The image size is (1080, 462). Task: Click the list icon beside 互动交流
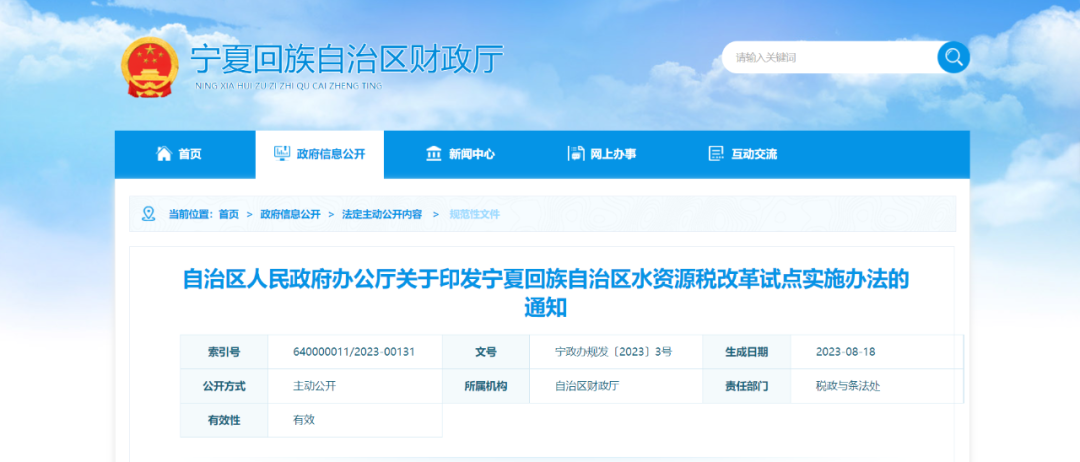[716, 154]
